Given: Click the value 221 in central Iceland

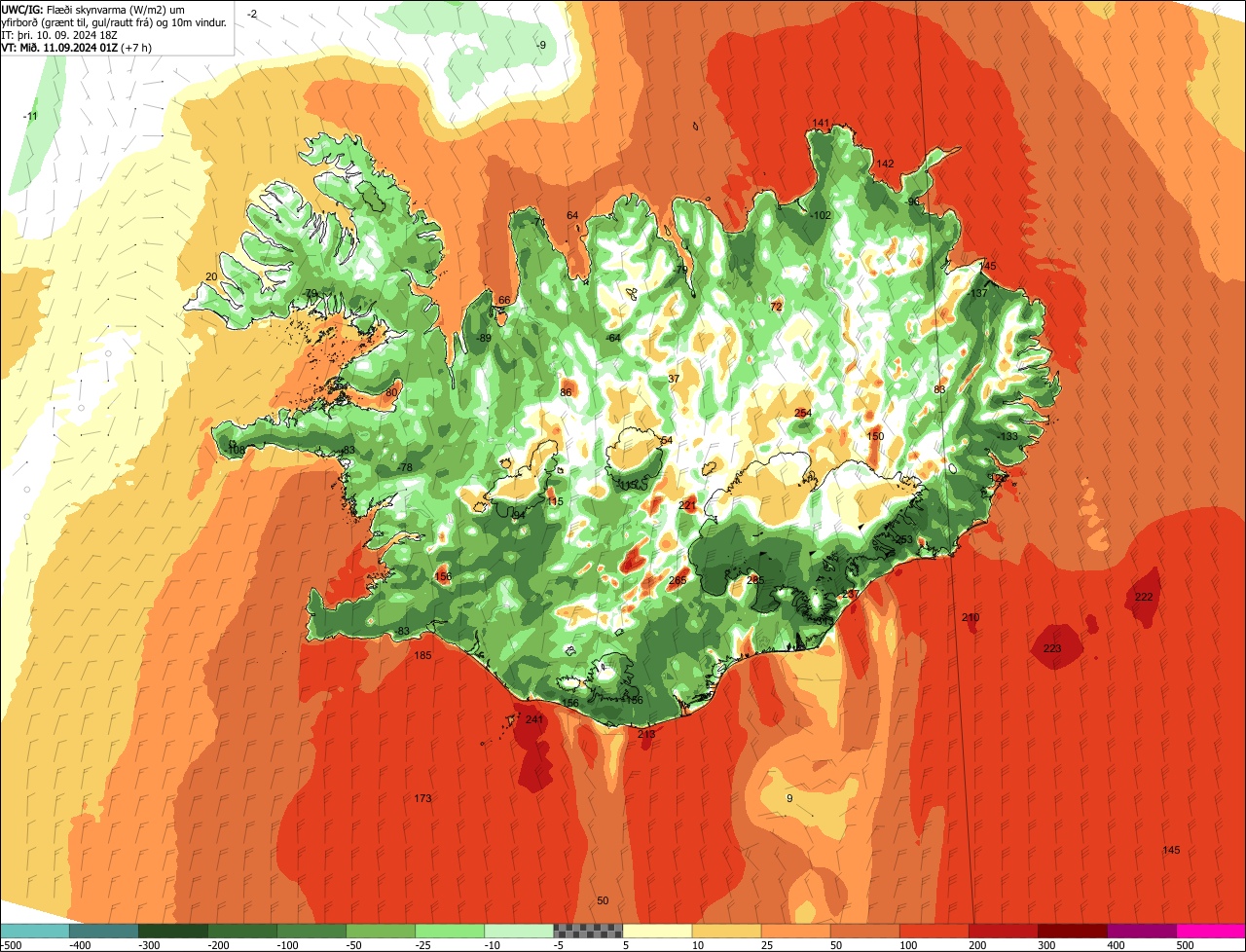Looking at the screenshot, I should [x=687, y=505].
